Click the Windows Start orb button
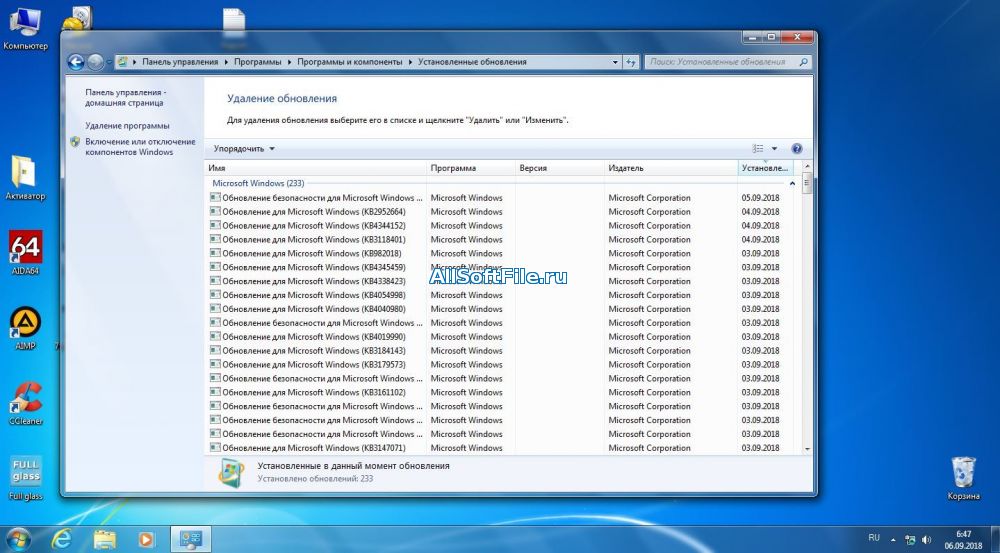The height and width of the screenshot is (553, 1000). [20, 538]
